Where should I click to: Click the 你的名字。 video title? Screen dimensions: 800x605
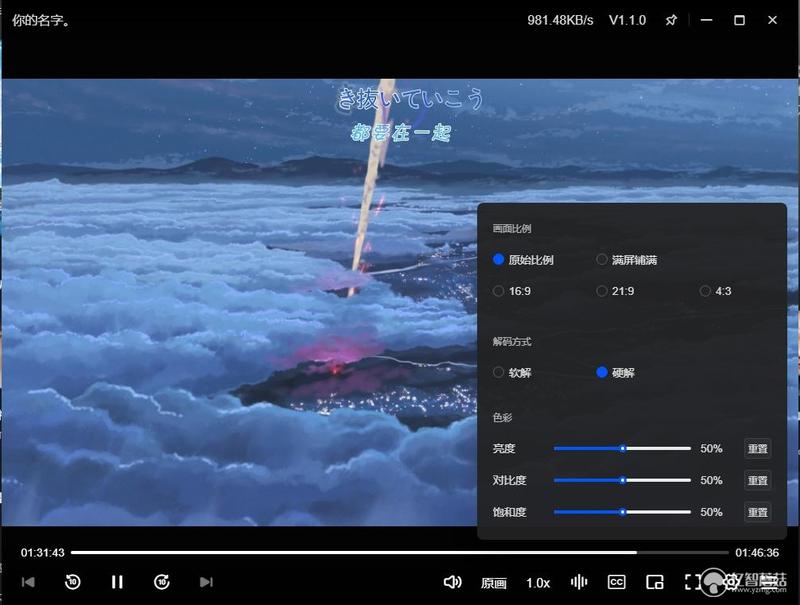(41, 20)
